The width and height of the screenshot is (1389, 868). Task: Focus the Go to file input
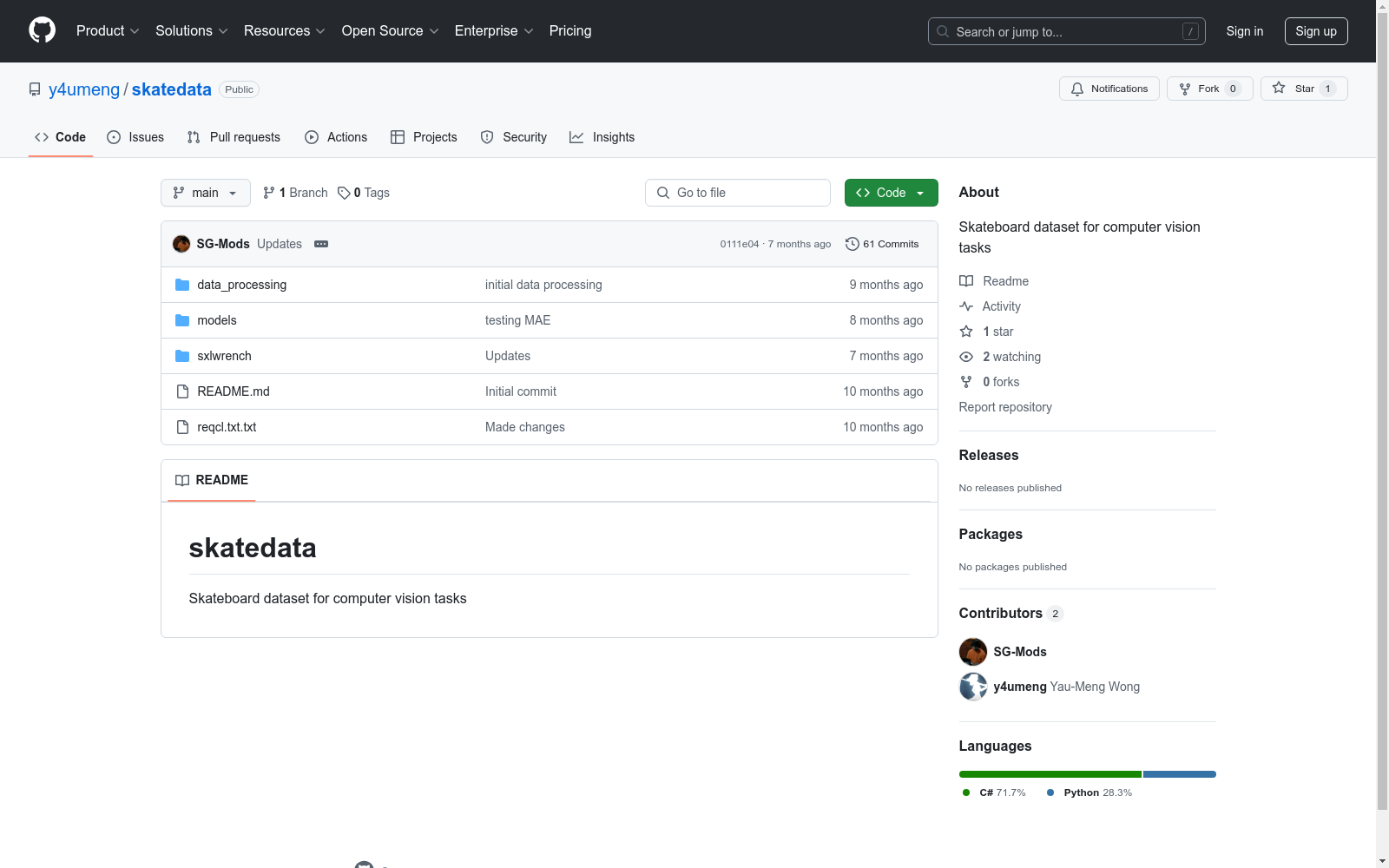click(x=738, y=193)
